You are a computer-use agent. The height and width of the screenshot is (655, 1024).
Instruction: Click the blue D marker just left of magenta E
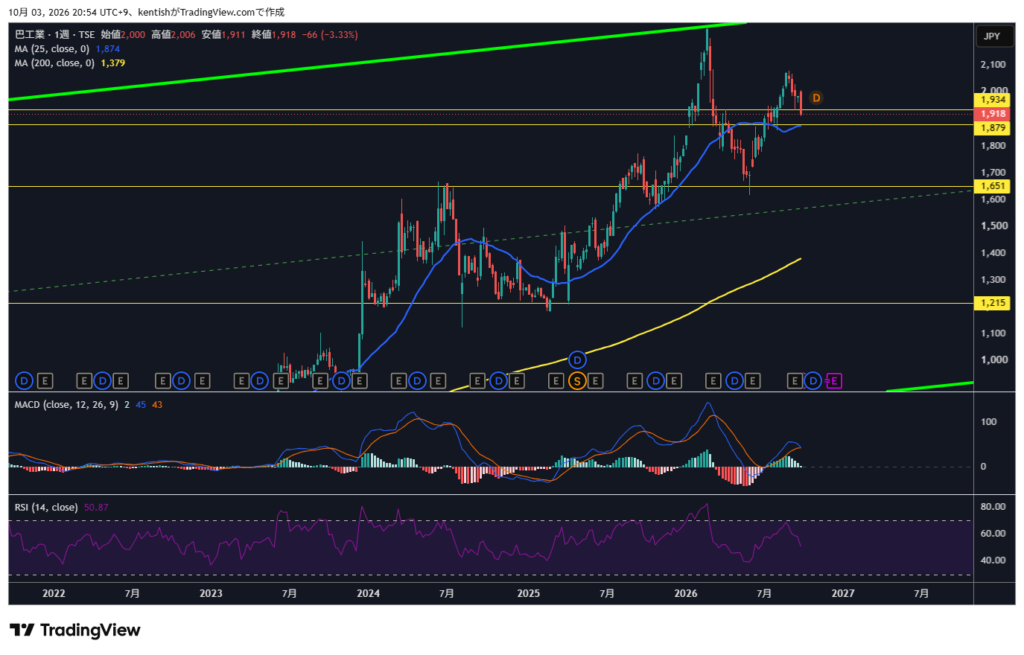[813, 381]
